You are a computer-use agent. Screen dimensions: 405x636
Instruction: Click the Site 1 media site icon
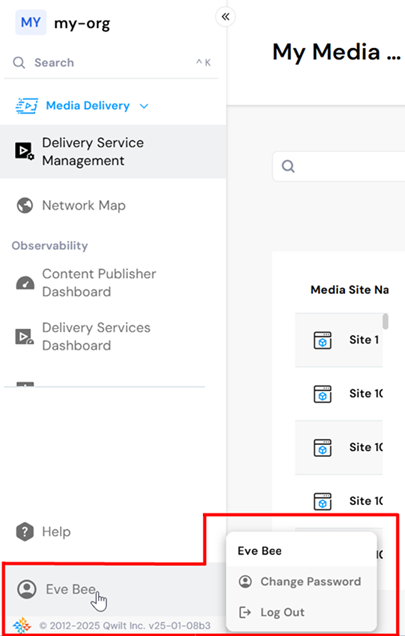(323, 340)
